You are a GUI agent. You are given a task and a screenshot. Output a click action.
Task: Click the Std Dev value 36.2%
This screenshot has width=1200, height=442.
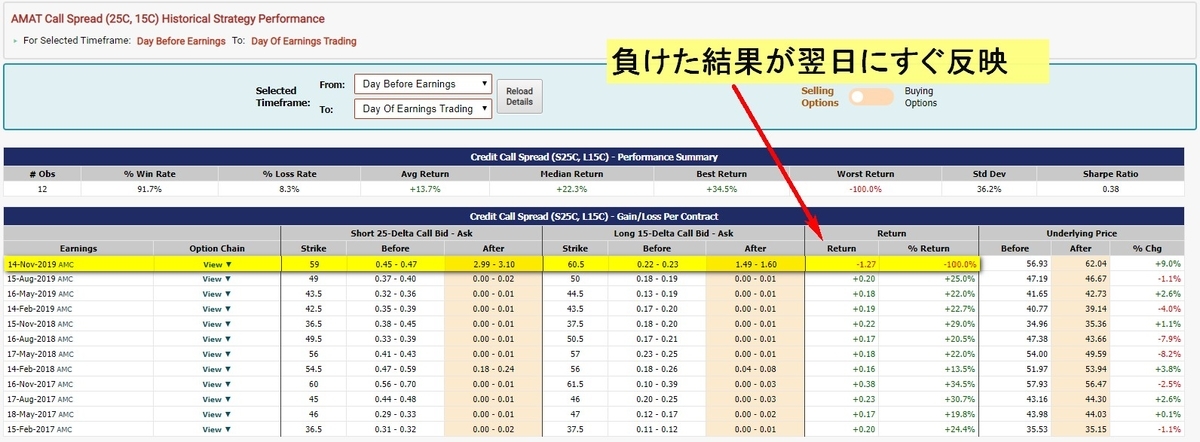990,188
